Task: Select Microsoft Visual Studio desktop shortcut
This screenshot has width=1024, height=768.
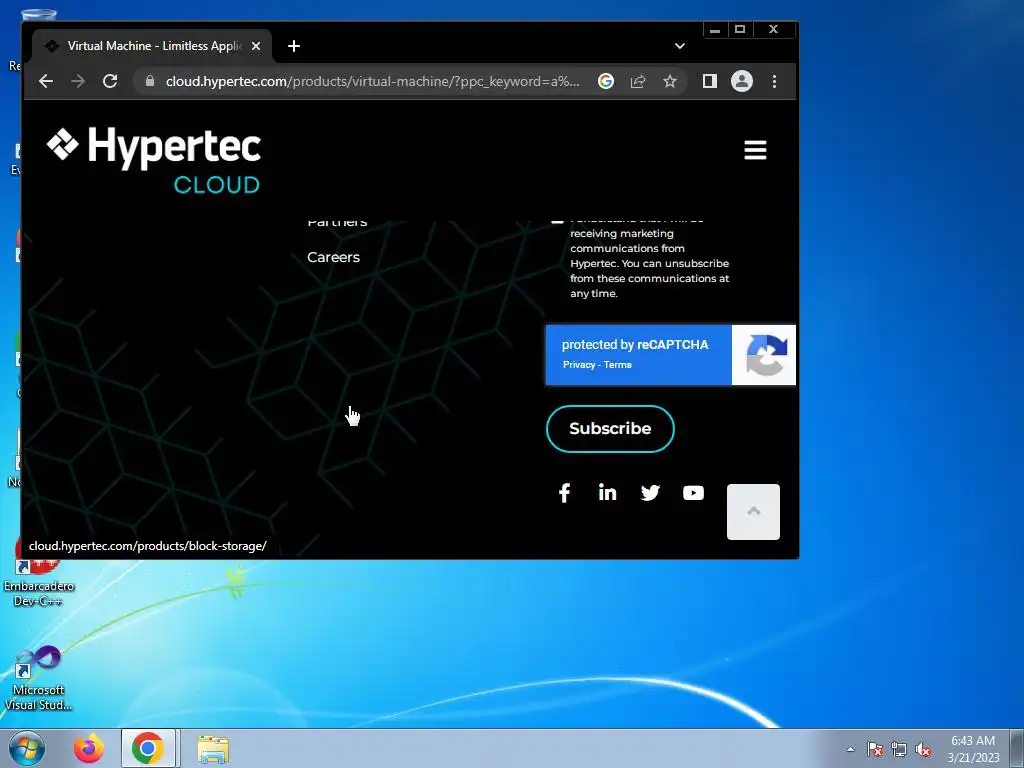Action: pyautogui.click(x=38, y=679)
